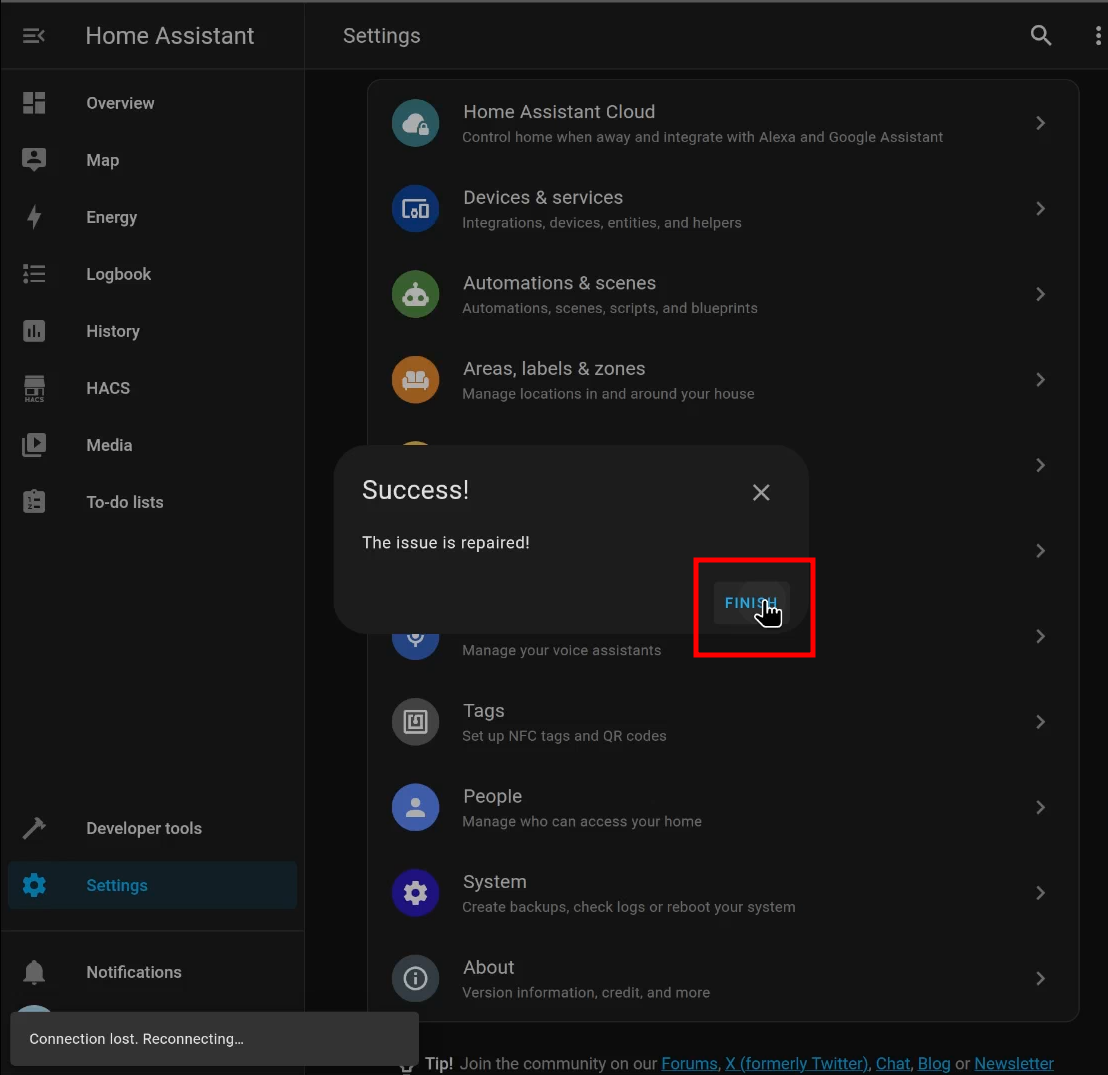Click the People person icon
The height and width of the screenshot is (1075, 1108).
pos(416,807)
